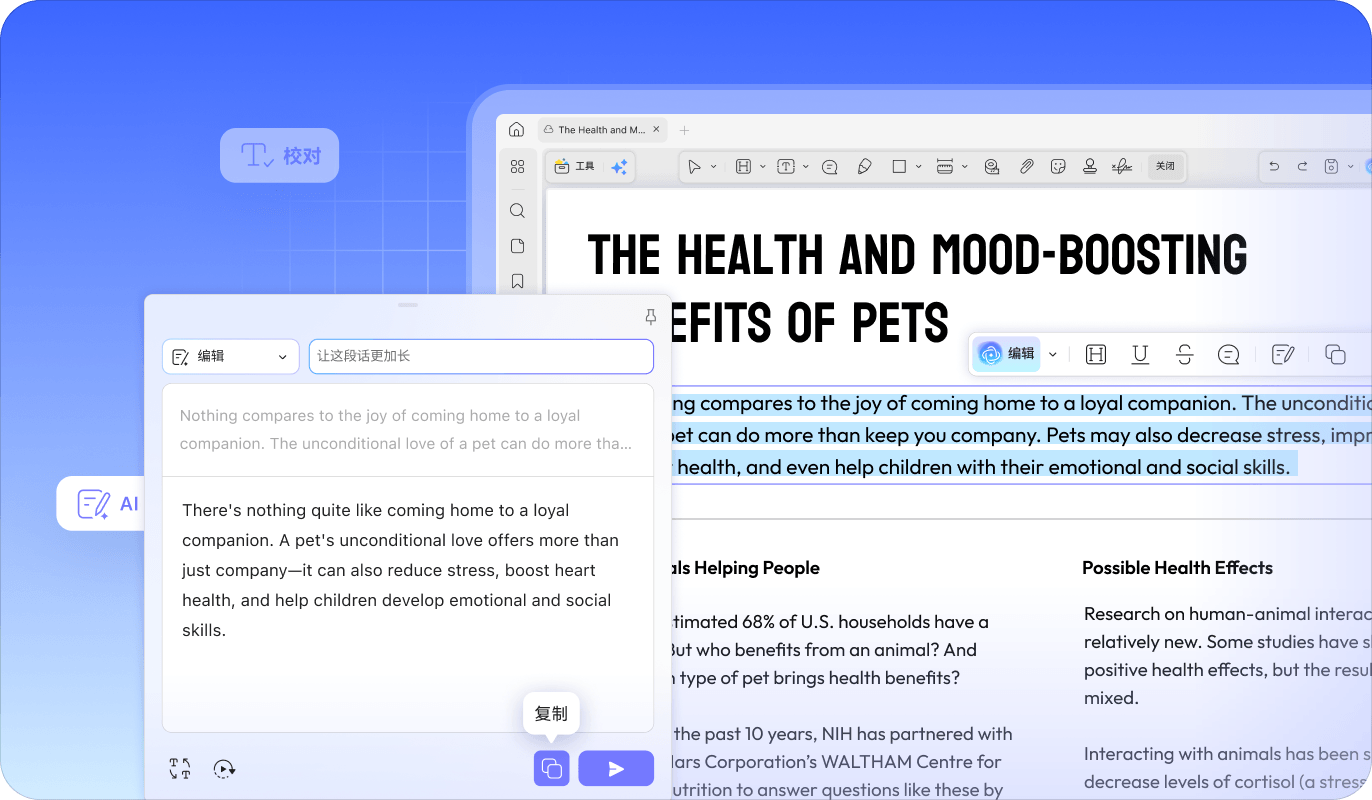Click the 'Possible Health Effects' heading

click(1177, 568)
